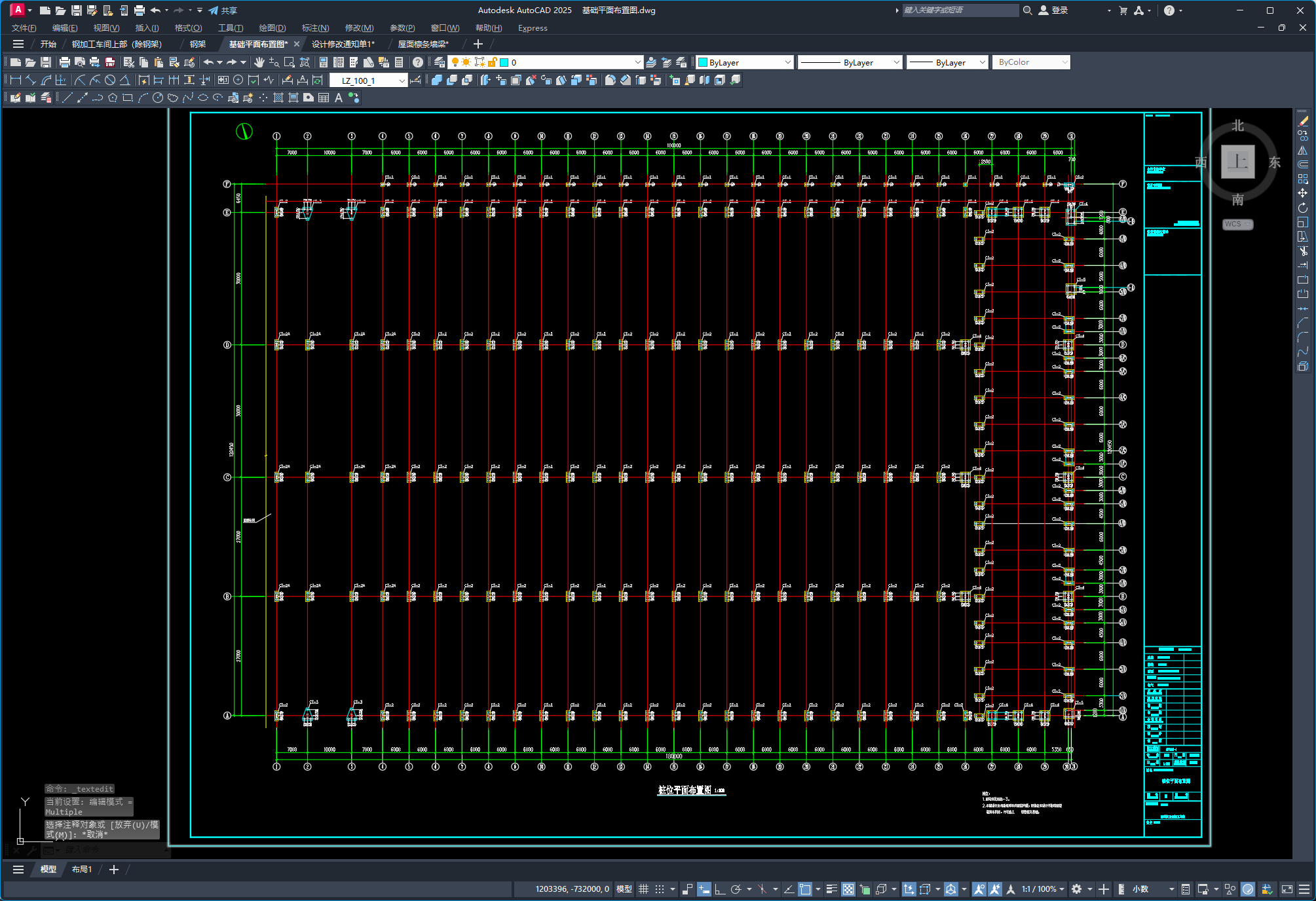Open the Hatch tool
The image size is (1316, 901).
(x=278, y=98)
